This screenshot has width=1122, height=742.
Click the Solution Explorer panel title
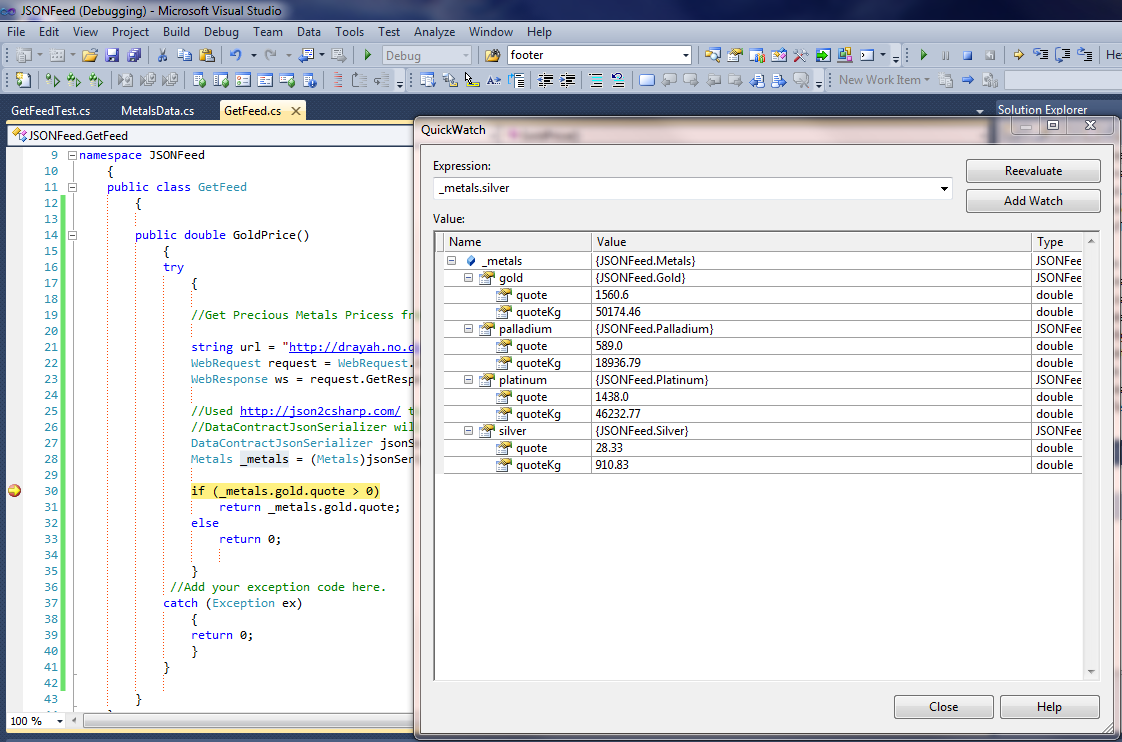tap(1042, 109)
